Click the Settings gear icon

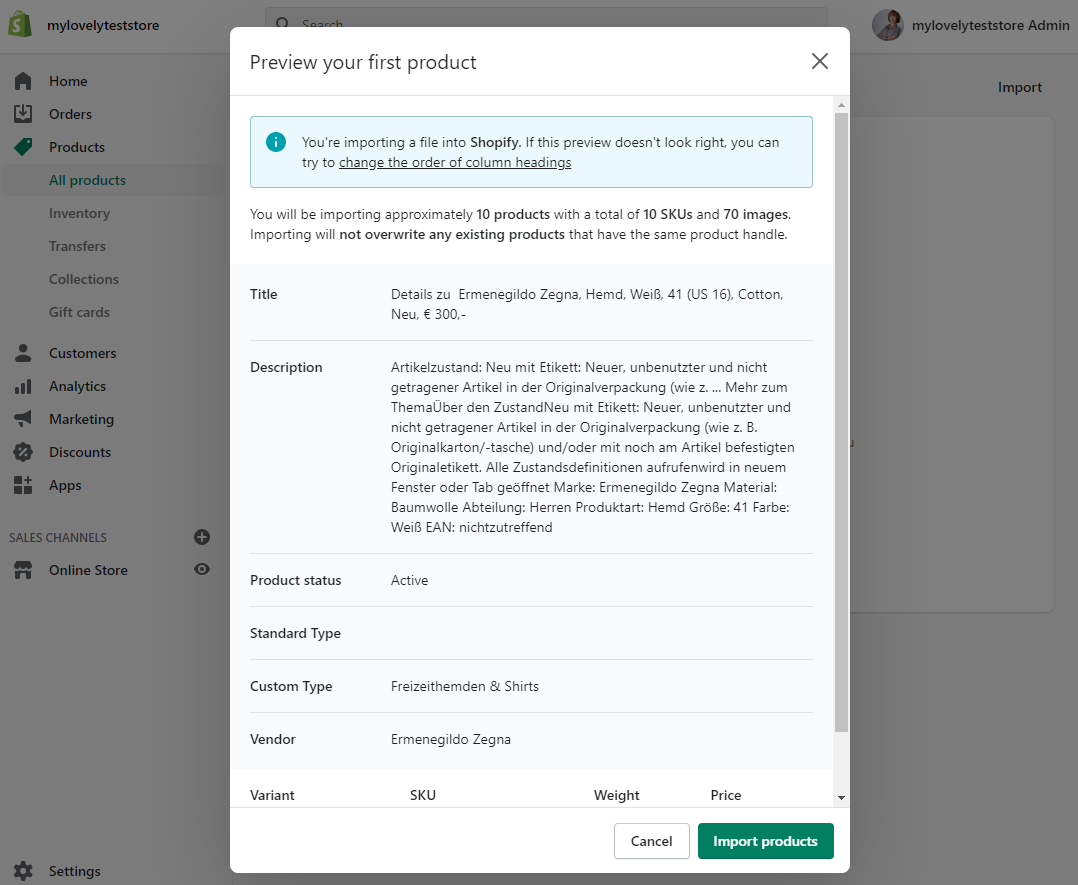[x=23, y=871]
